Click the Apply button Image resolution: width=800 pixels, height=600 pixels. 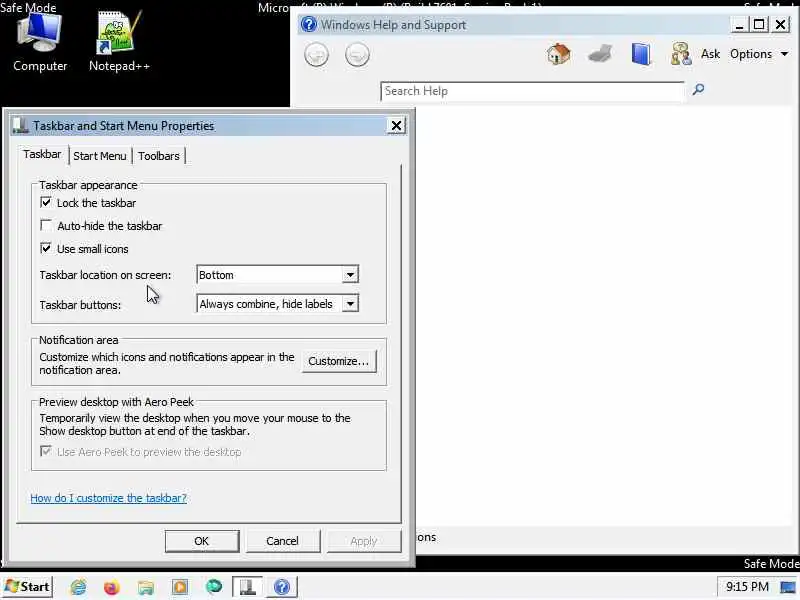point(363,541)
